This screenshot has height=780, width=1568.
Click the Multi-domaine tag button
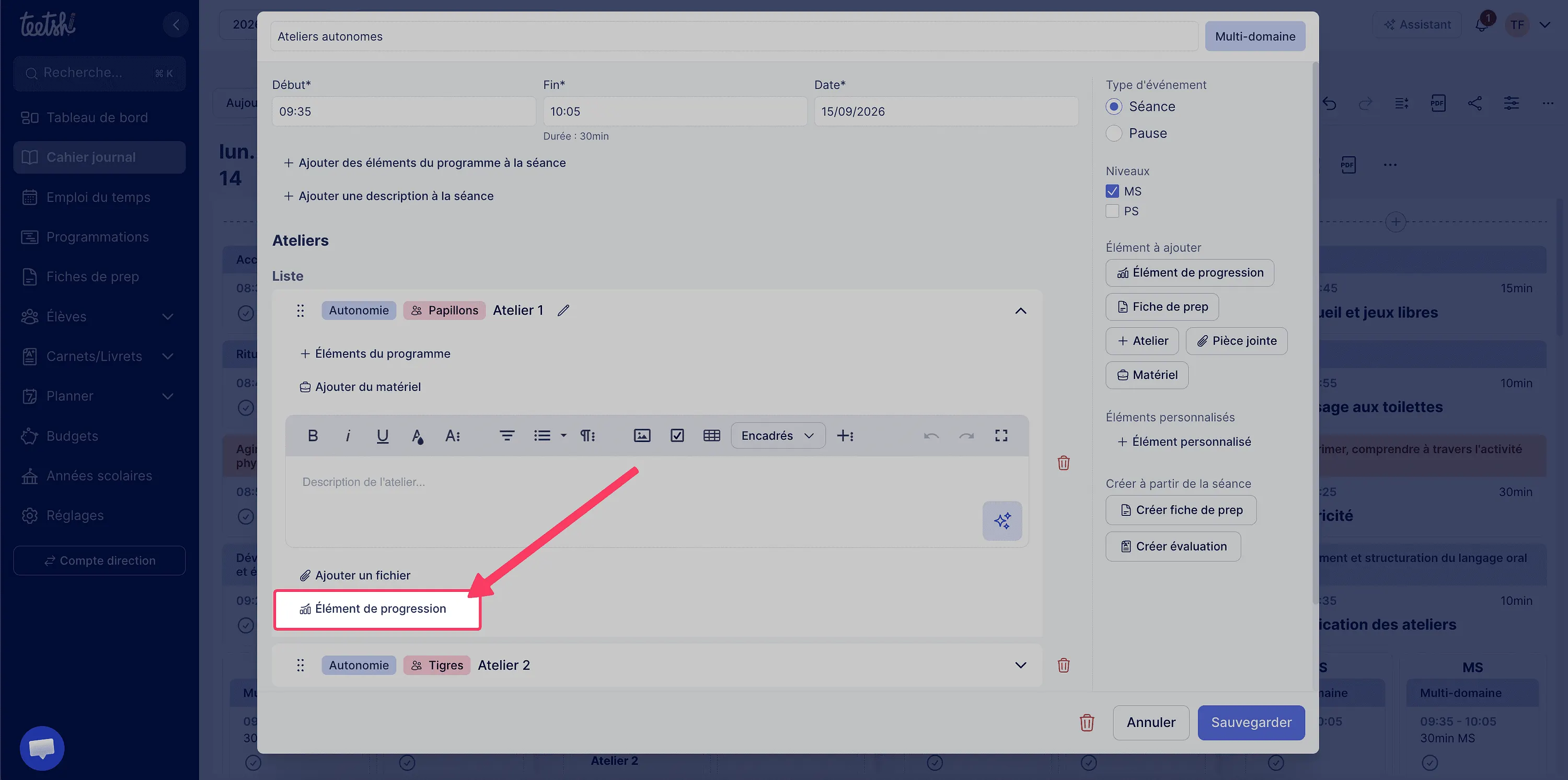pos(1255,37)
